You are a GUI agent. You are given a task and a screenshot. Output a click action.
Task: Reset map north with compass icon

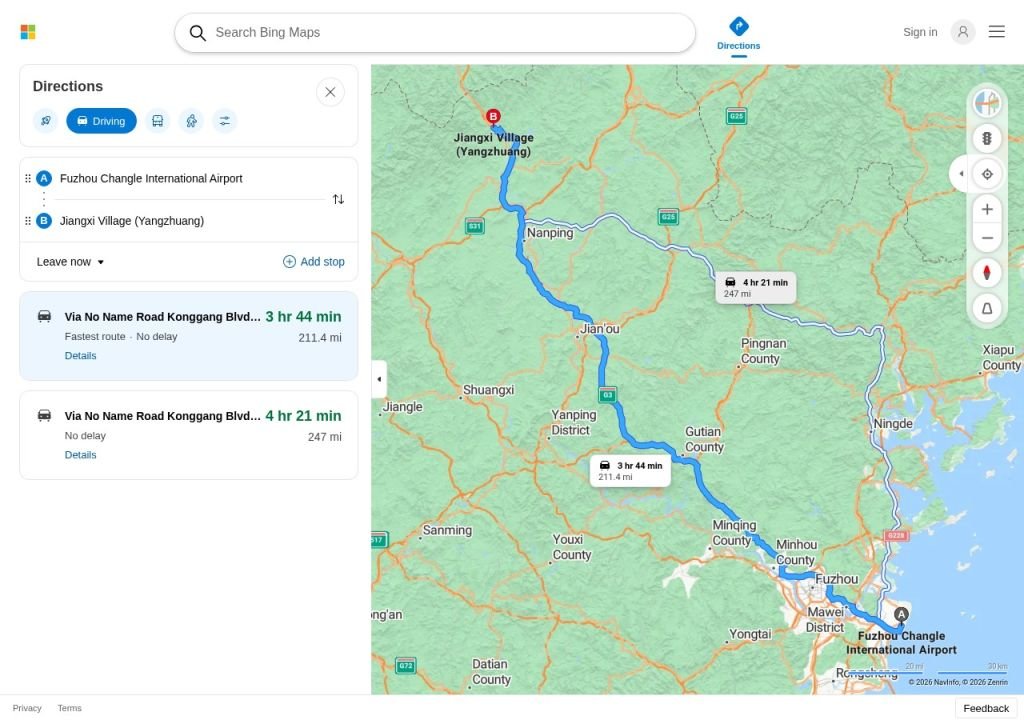click(987, 272)
